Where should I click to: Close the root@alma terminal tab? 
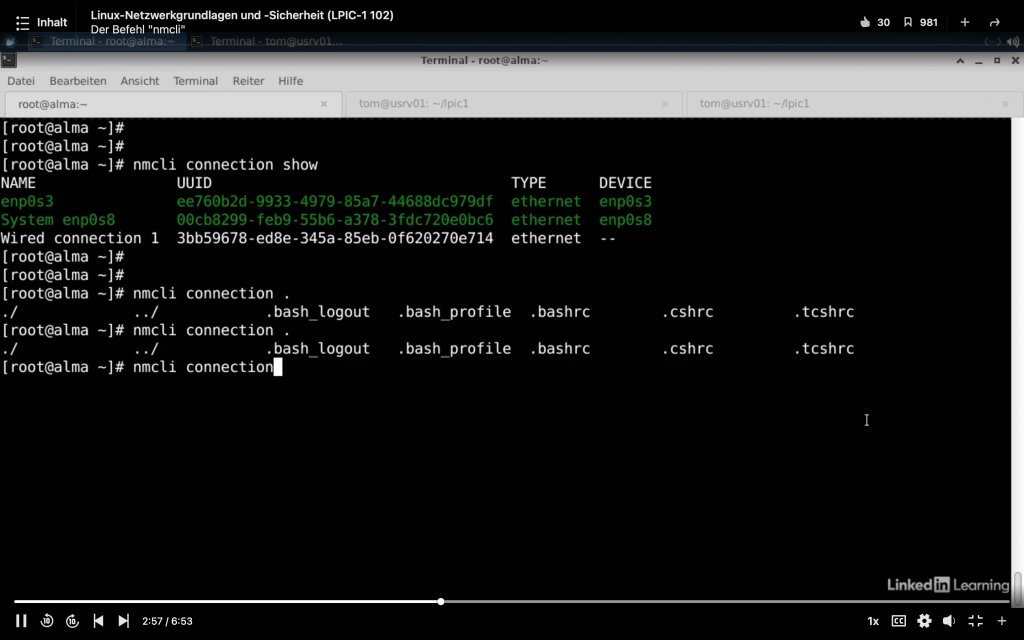click(x=323, y=104)
